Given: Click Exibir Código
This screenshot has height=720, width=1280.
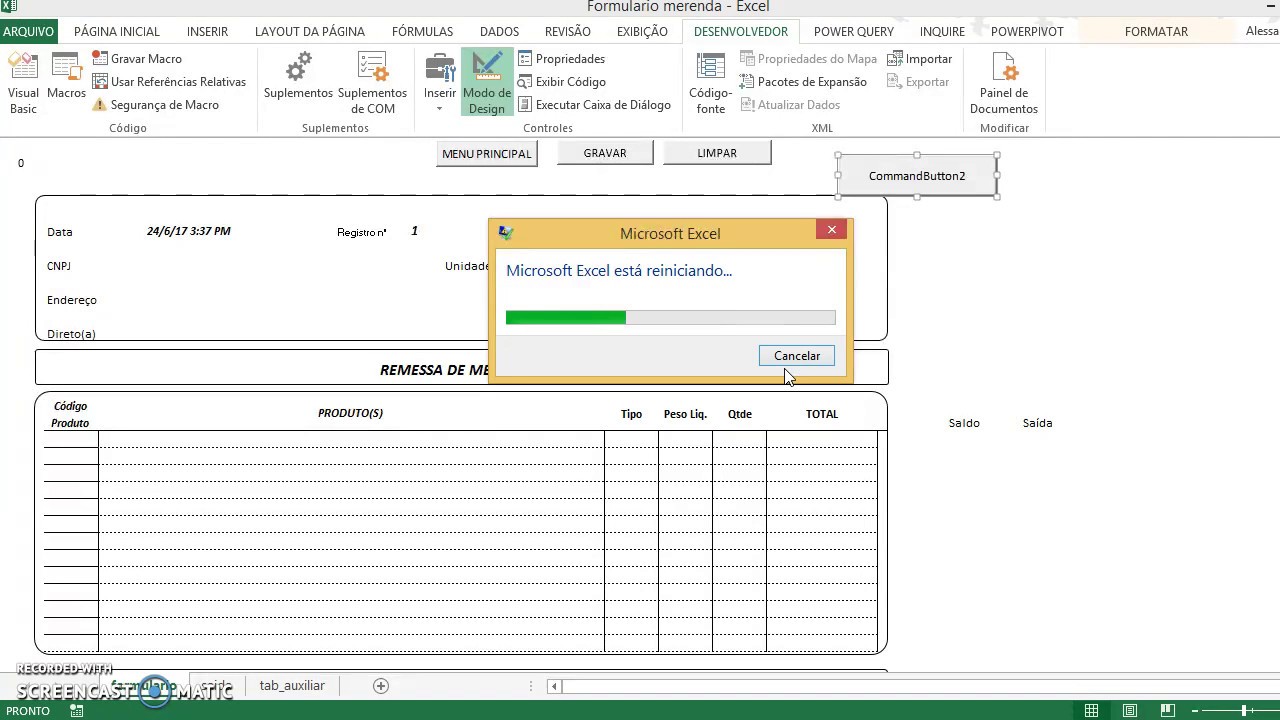Looking at the screenshot, I should (x=562, y=82).
